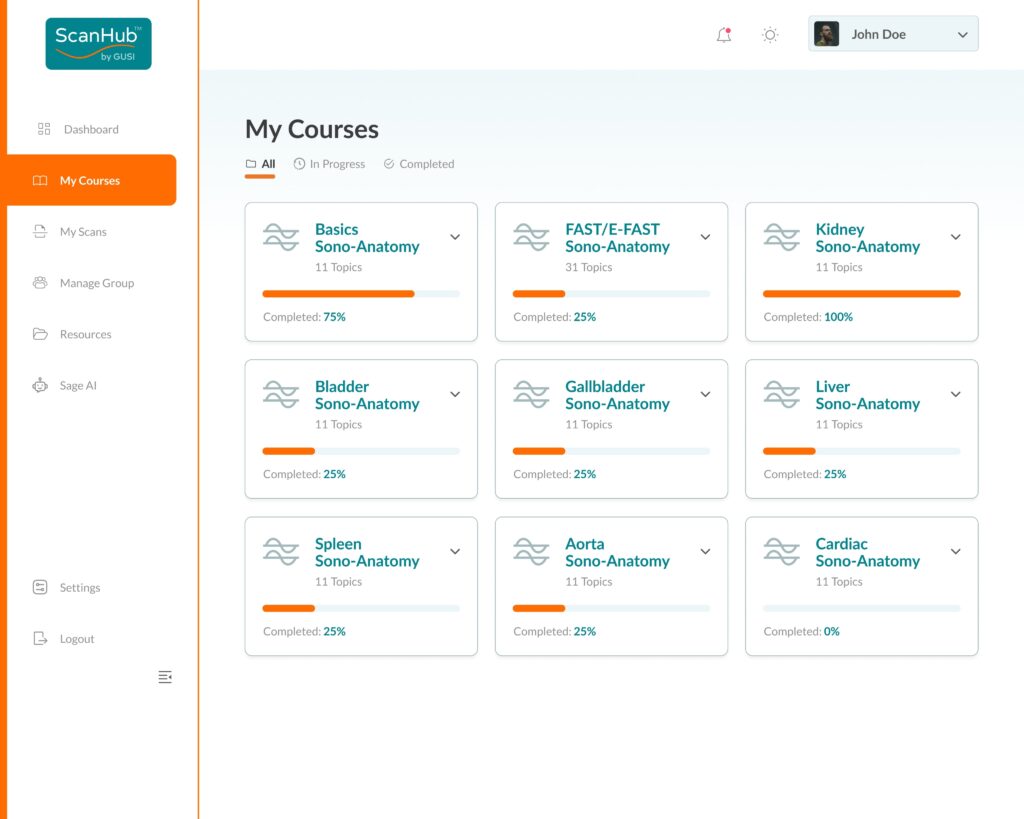
Task: Expand the Basics Sono-Anatomy course card
Action: tap(455, 237)
